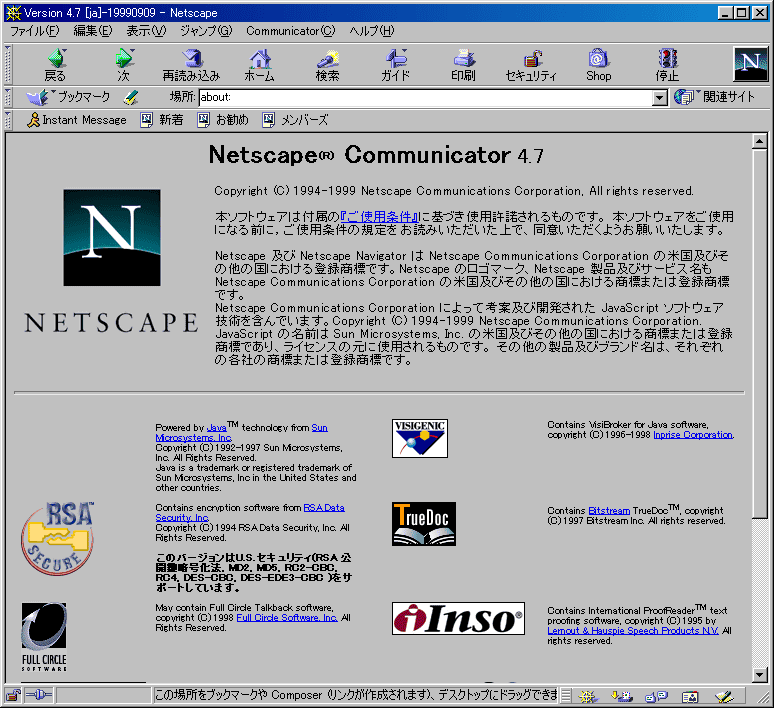Open Bookmarks (ブックマーク) menu button
Viewport: 774px width, 708px height.
click(69, 97)
